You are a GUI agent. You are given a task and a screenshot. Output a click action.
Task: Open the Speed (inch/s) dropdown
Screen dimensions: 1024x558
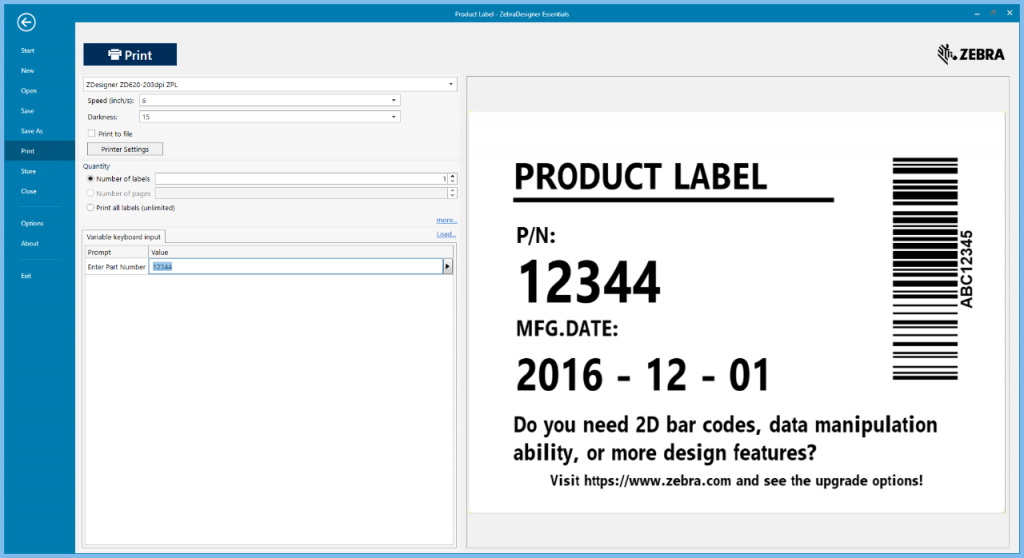coord(394,100)
